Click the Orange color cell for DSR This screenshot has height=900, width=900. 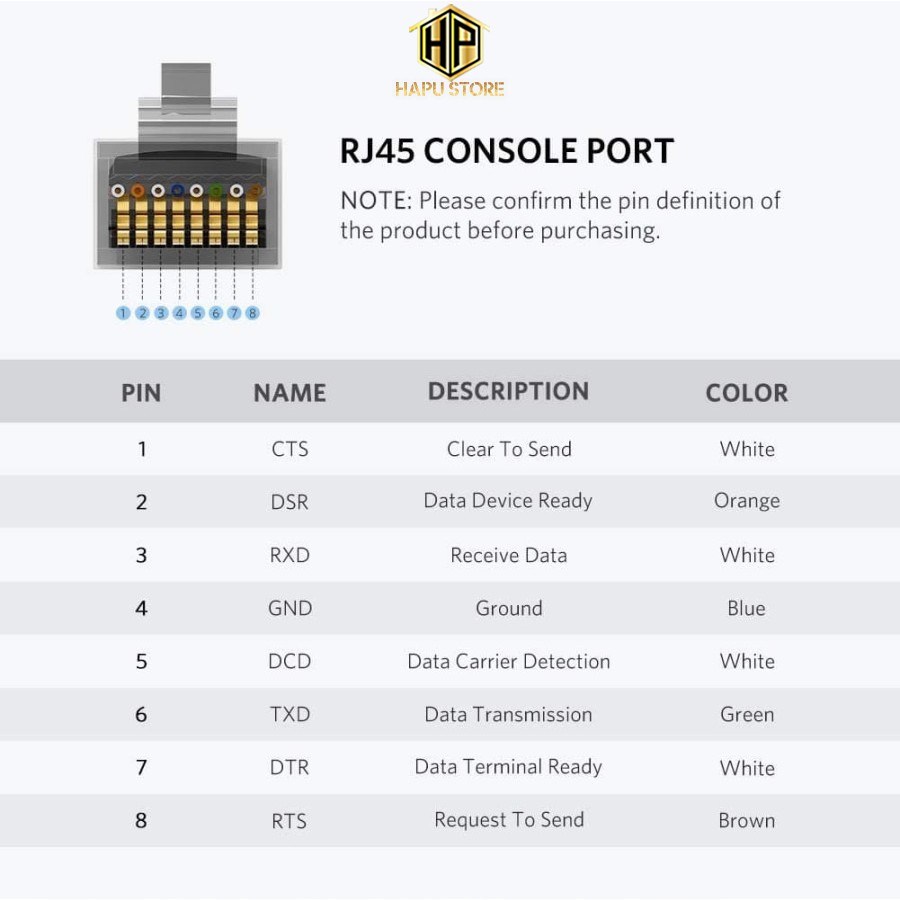pos(747,501)
